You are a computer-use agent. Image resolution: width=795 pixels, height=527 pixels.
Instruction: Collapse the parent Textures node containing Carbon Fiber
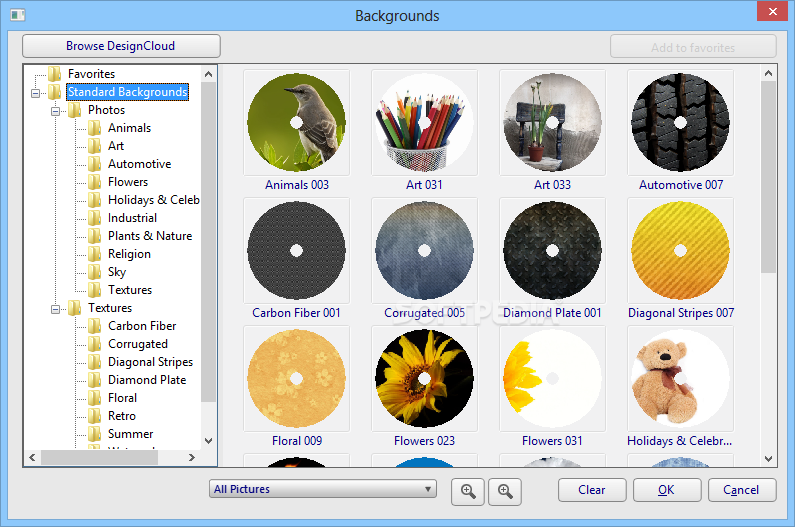[55, 309]
